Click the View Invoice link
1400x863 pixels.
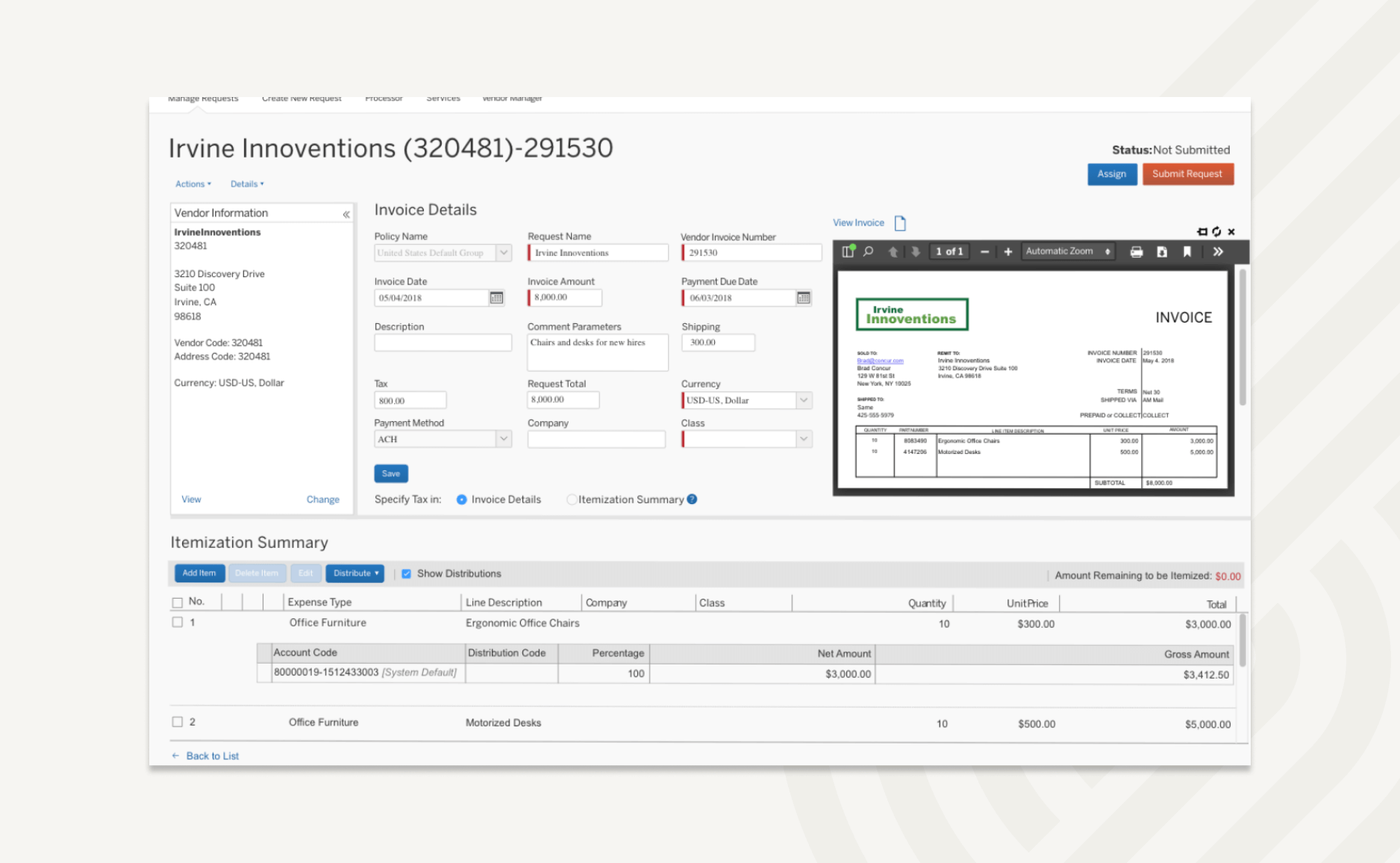tap(858, 223)
